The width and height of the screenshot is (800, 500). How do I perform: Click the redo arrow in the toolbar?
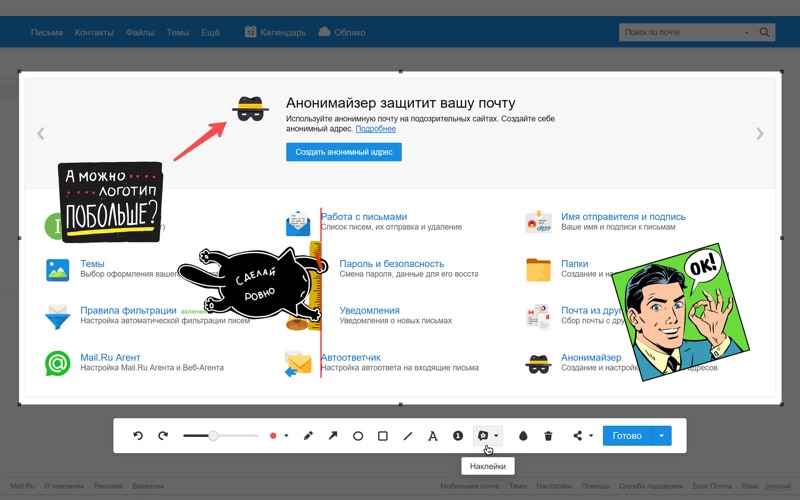(163, 436)
